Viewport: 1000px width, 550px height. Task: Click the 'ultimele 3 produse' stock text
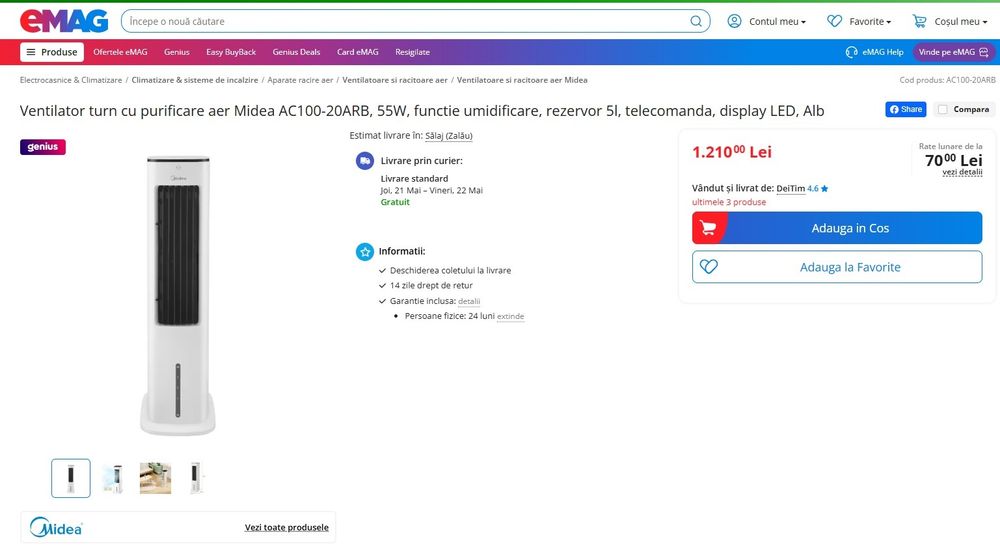pyautogui.click(x=729, y=202)
